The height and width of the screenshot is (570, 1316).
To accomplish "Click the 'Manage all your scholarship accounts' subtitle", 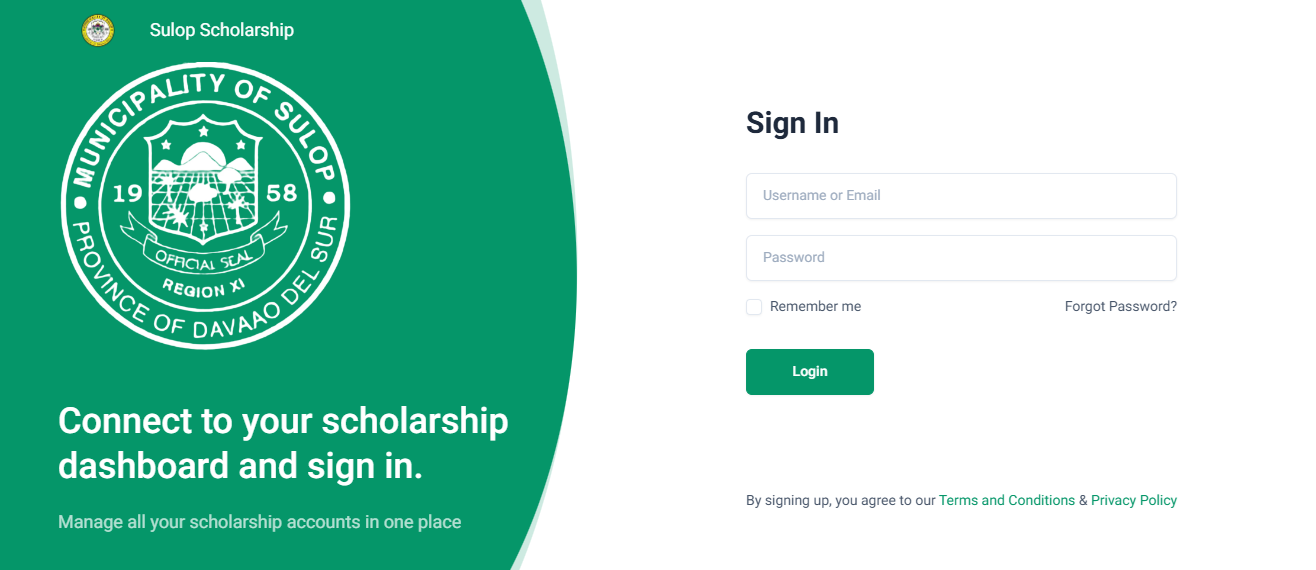I will [x=259, y=522].
